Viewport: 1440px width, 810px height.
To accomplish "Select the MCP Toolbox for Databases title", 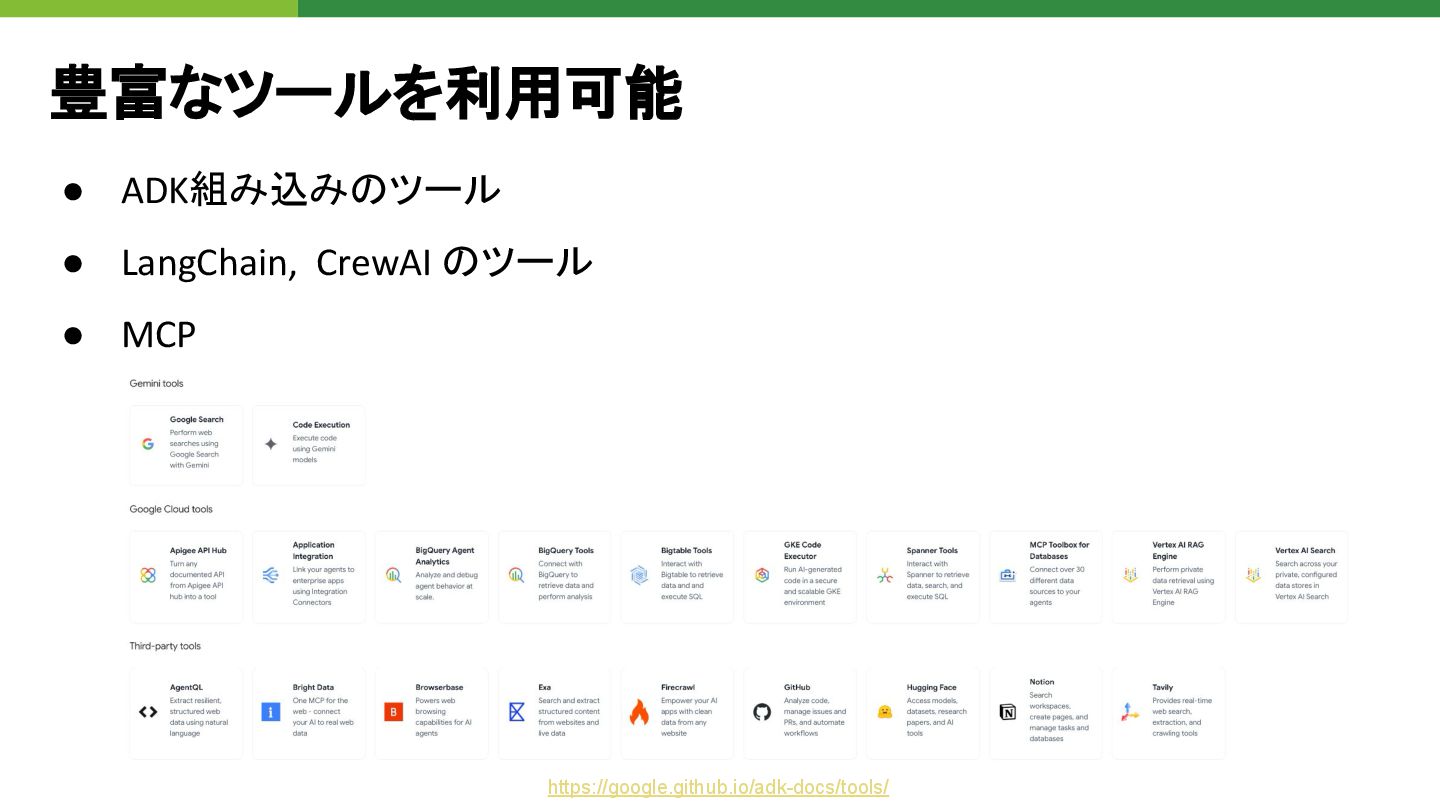I will [x=1059, y=550].
